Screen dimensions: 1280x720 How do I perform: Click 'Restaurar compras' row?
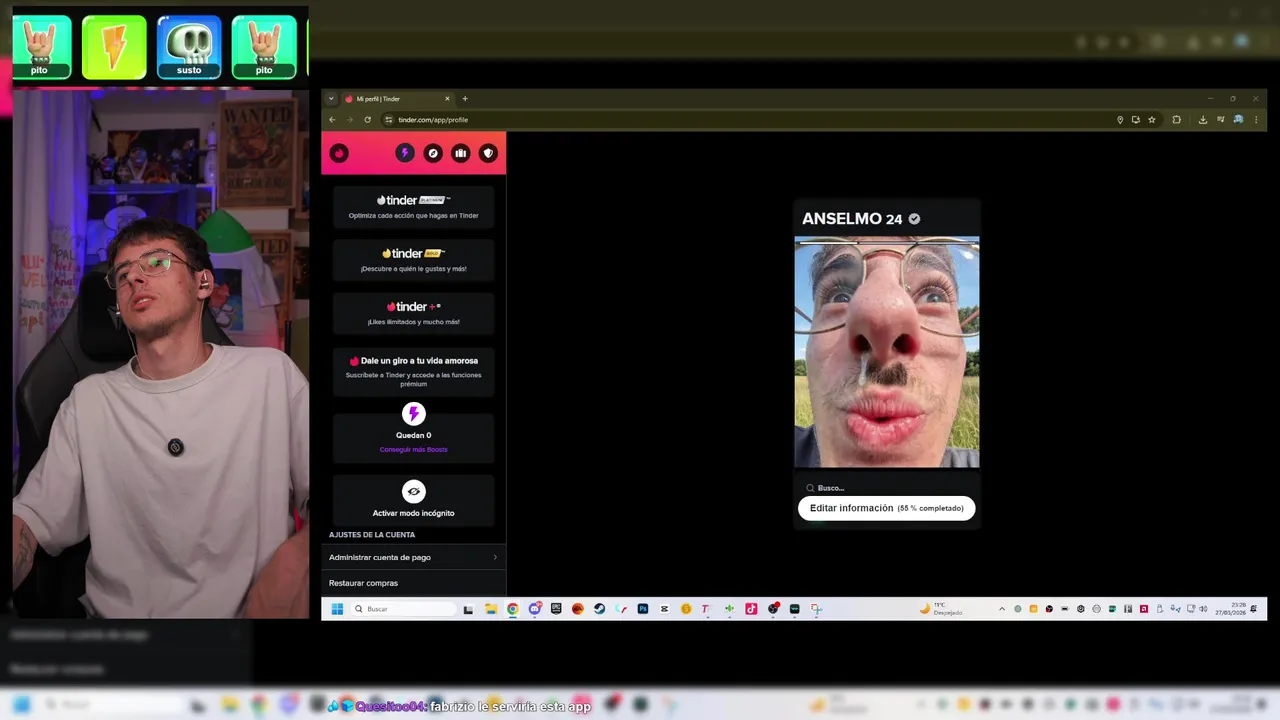coord(413,583)
